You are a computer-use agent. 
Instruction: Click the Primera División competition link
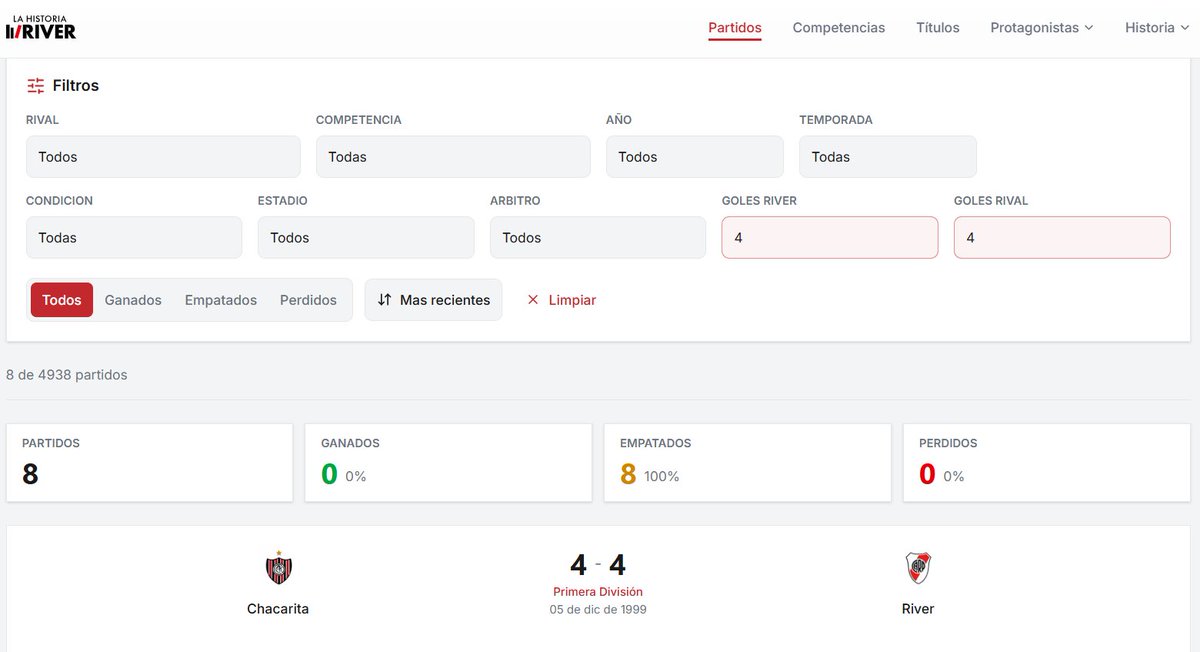598,592
